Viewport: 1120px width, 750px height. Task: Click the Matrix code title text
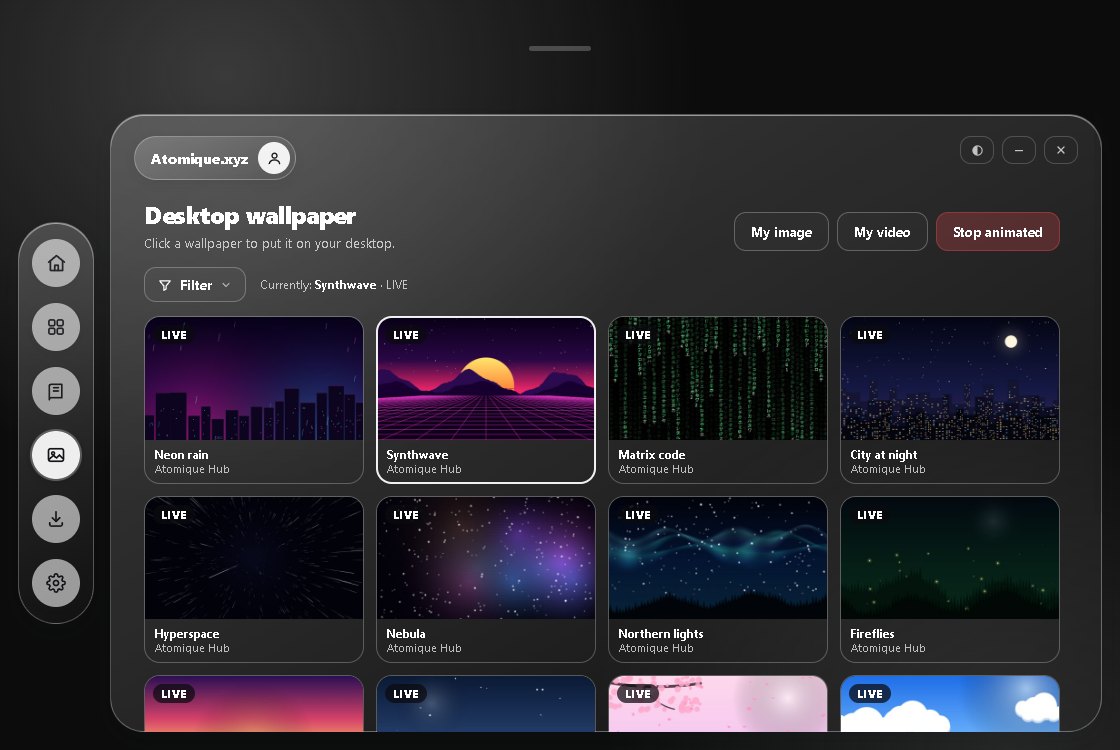(651, 455)
